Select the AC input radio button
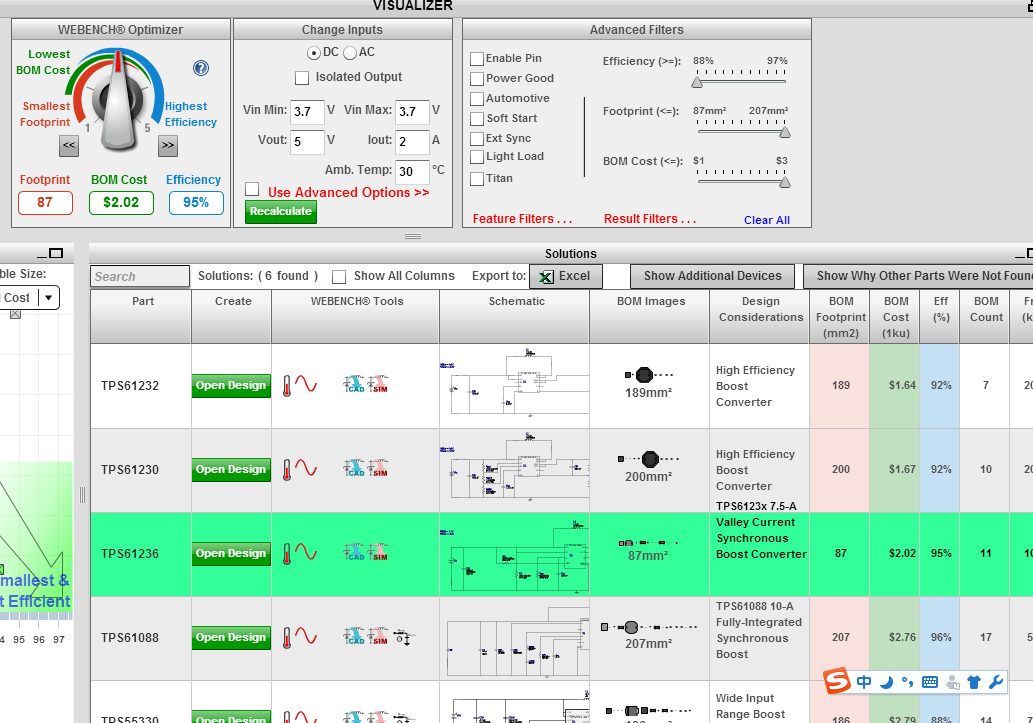Viewport: 1033px width, 723px height. point(350,53)
